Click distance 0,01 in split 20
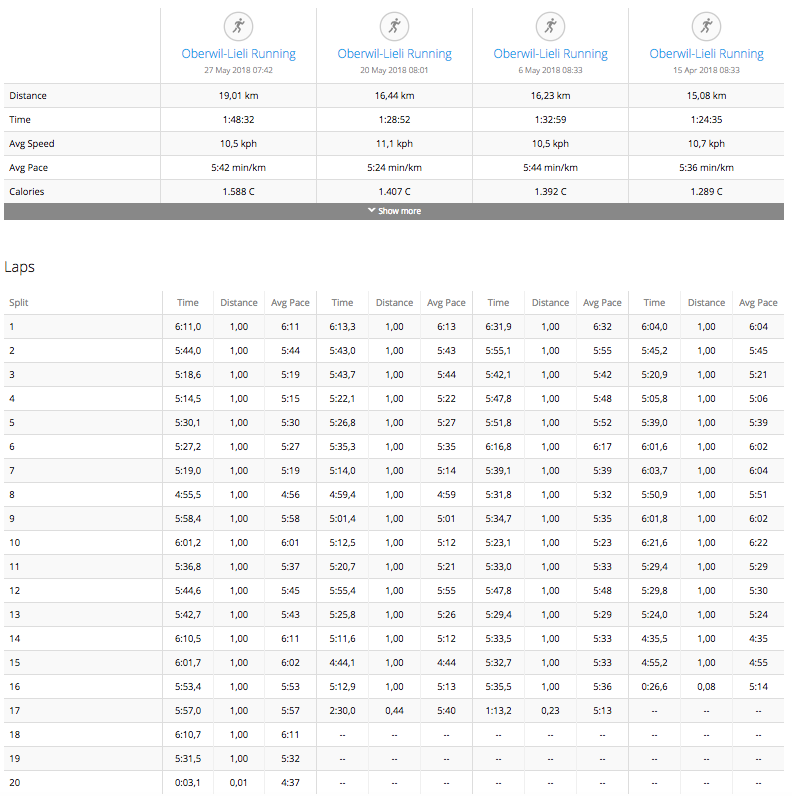 tap(239, 783)
